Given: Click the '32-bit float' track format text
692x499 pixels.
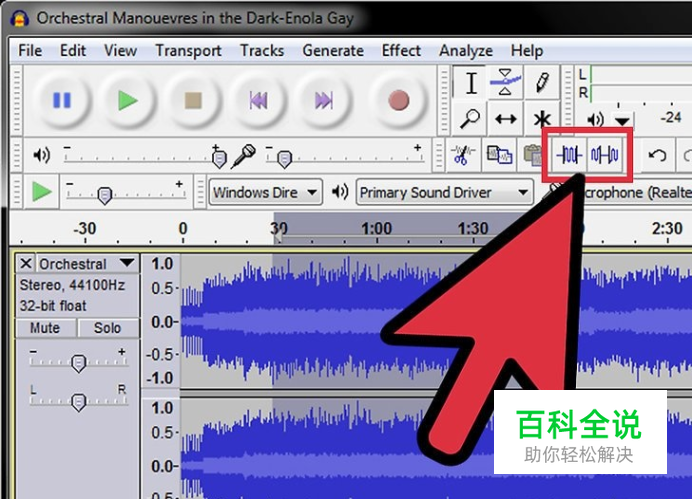Looking at the screenshot, I should tap(53, 306).
